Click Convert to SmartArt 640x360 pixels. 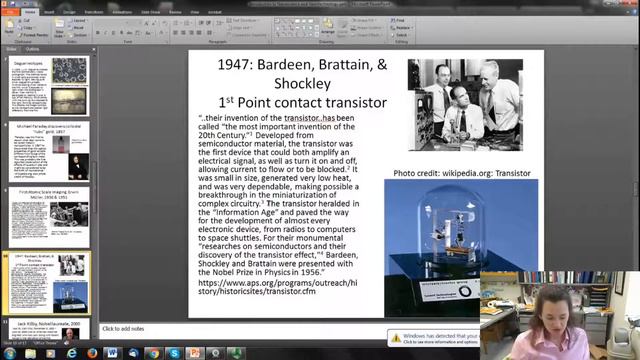(x=247, y=35)
